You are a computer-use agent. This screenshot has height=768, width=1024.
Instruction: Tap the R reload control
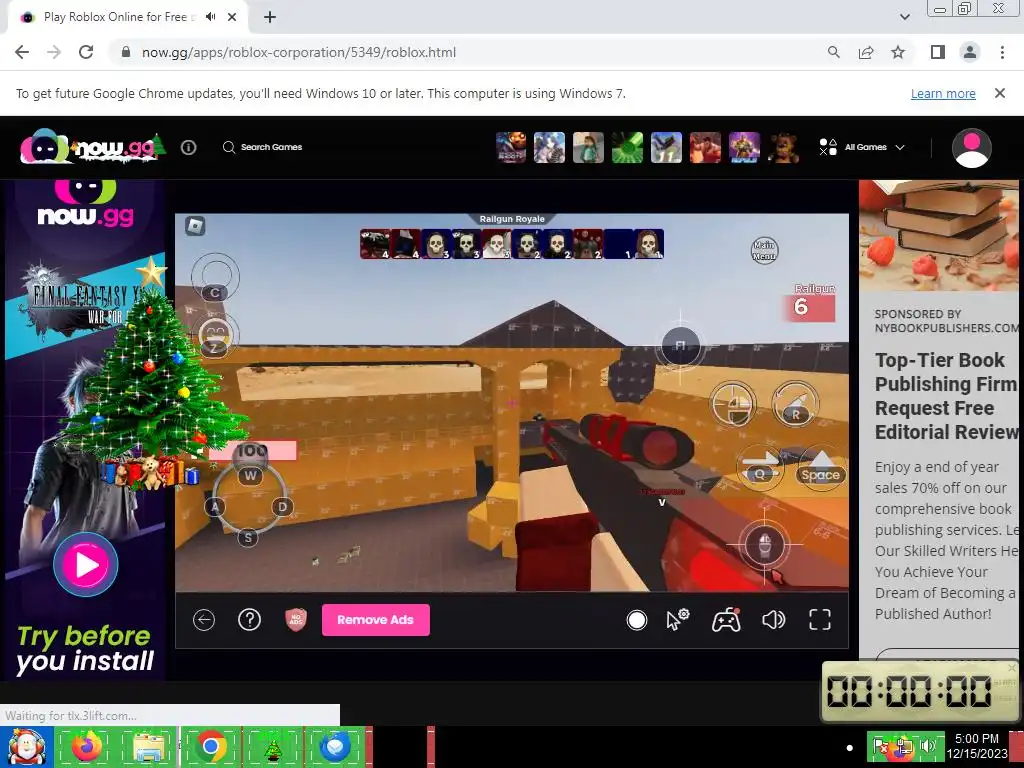795,404
